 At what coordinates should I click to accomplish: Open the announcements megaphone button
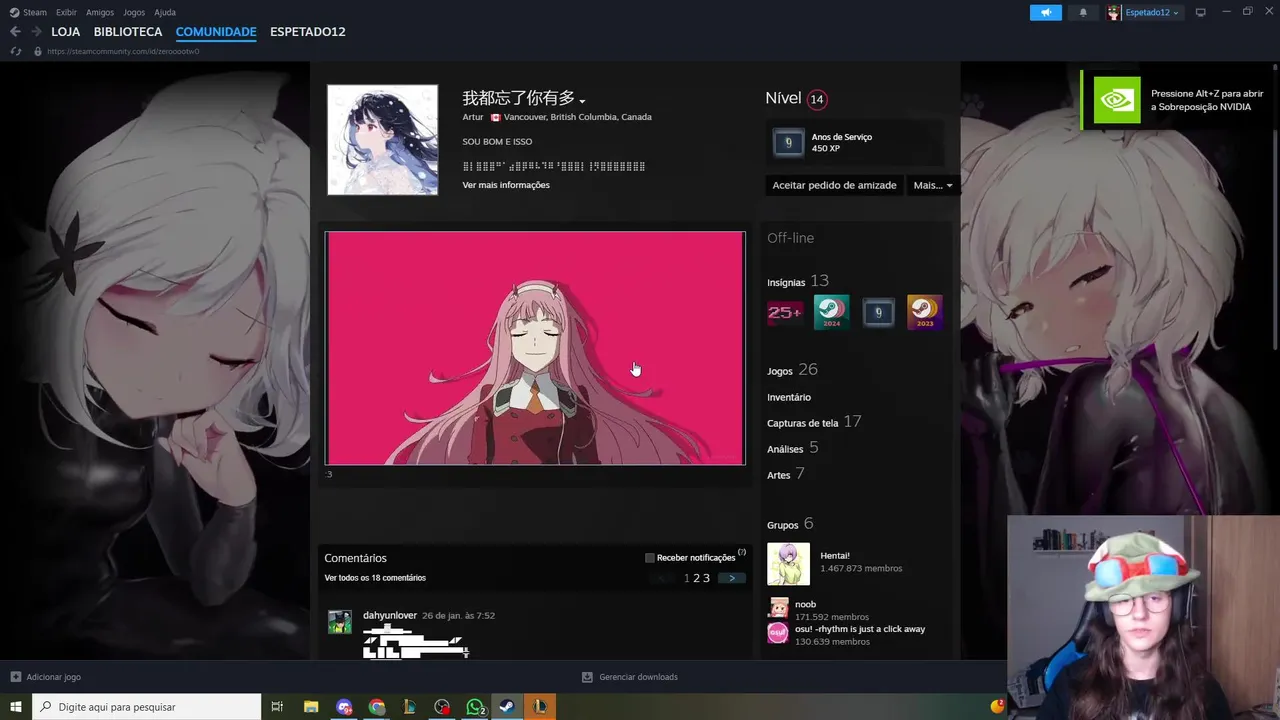[1046, 12]
